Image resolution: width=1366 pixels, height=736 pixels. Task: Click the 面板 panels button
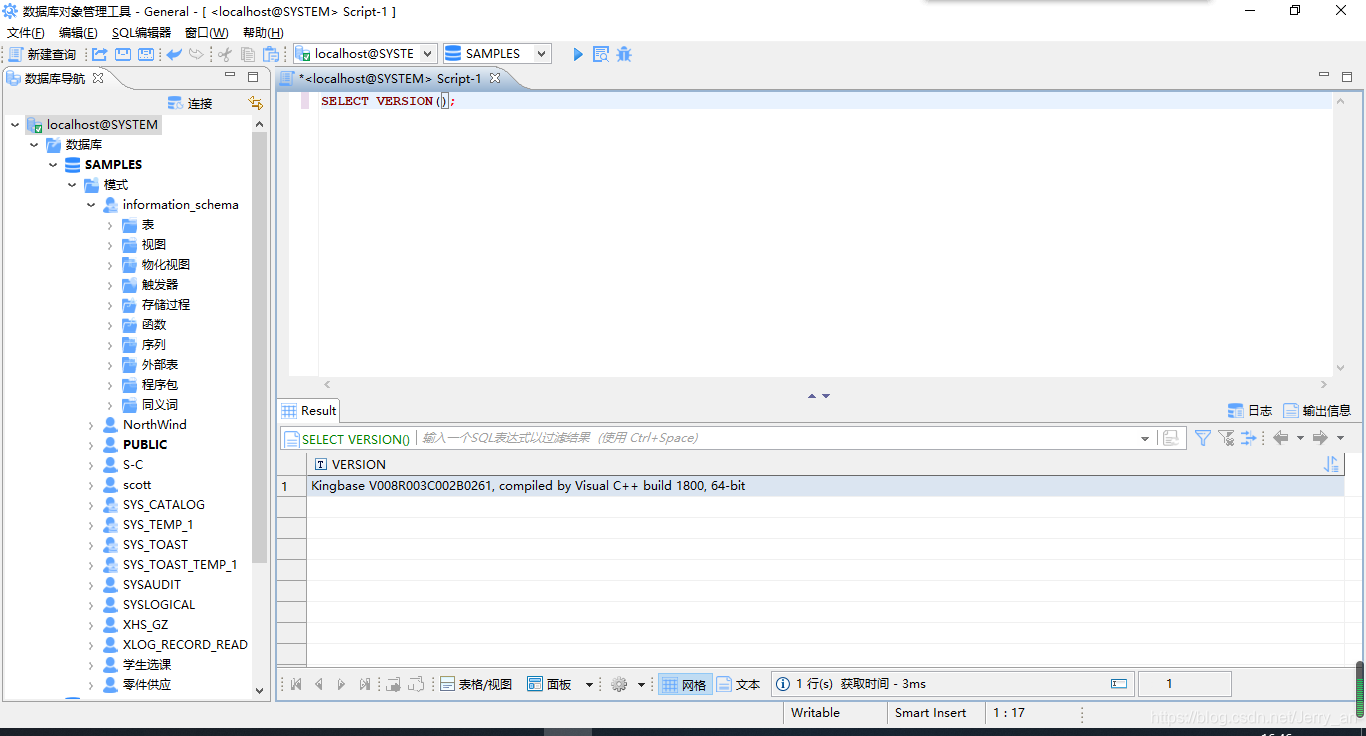[x=550, y=684]
